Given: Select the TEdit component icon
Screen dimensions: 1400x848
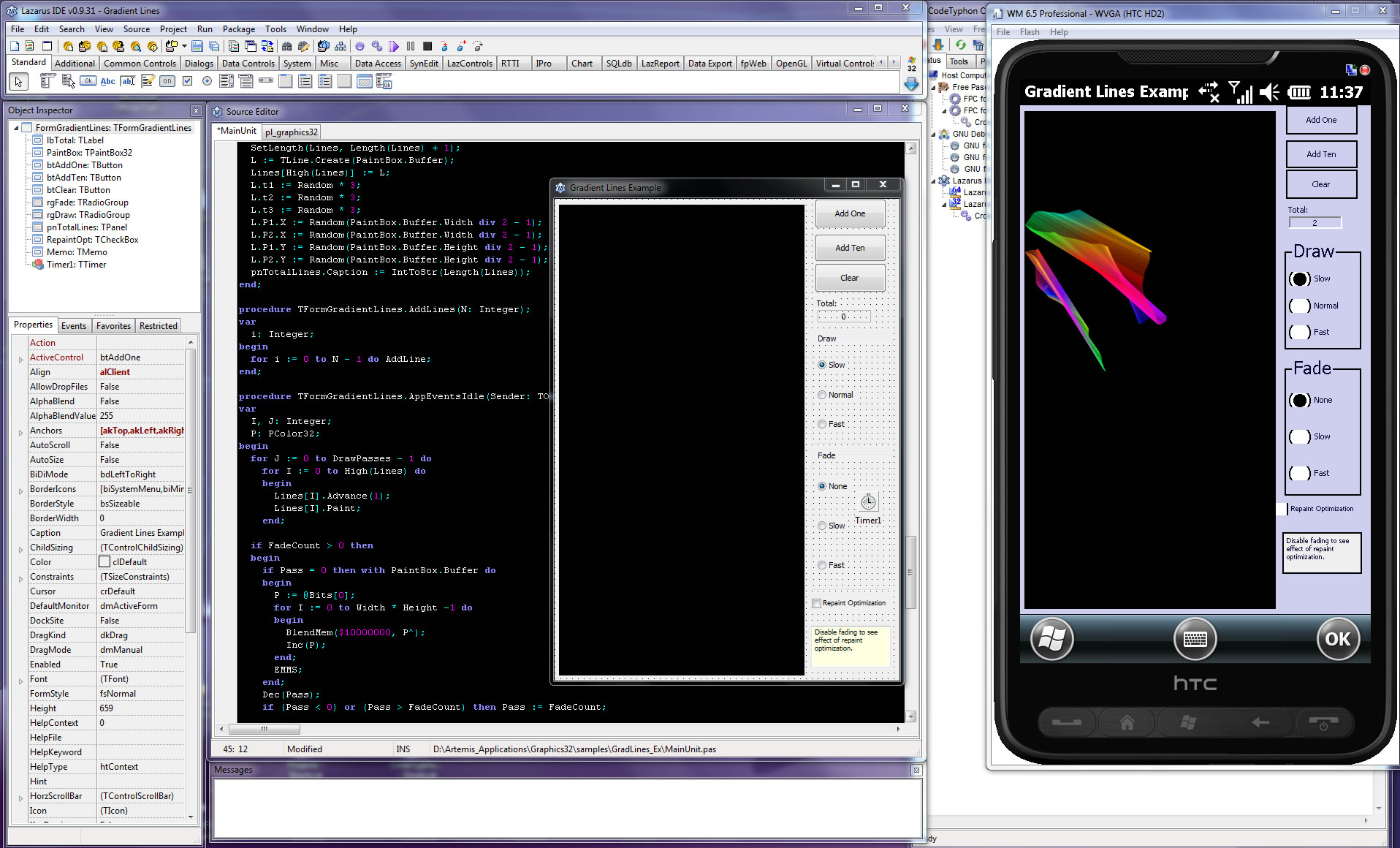Looking at the screenshot, I should click(x=128, y=81).
